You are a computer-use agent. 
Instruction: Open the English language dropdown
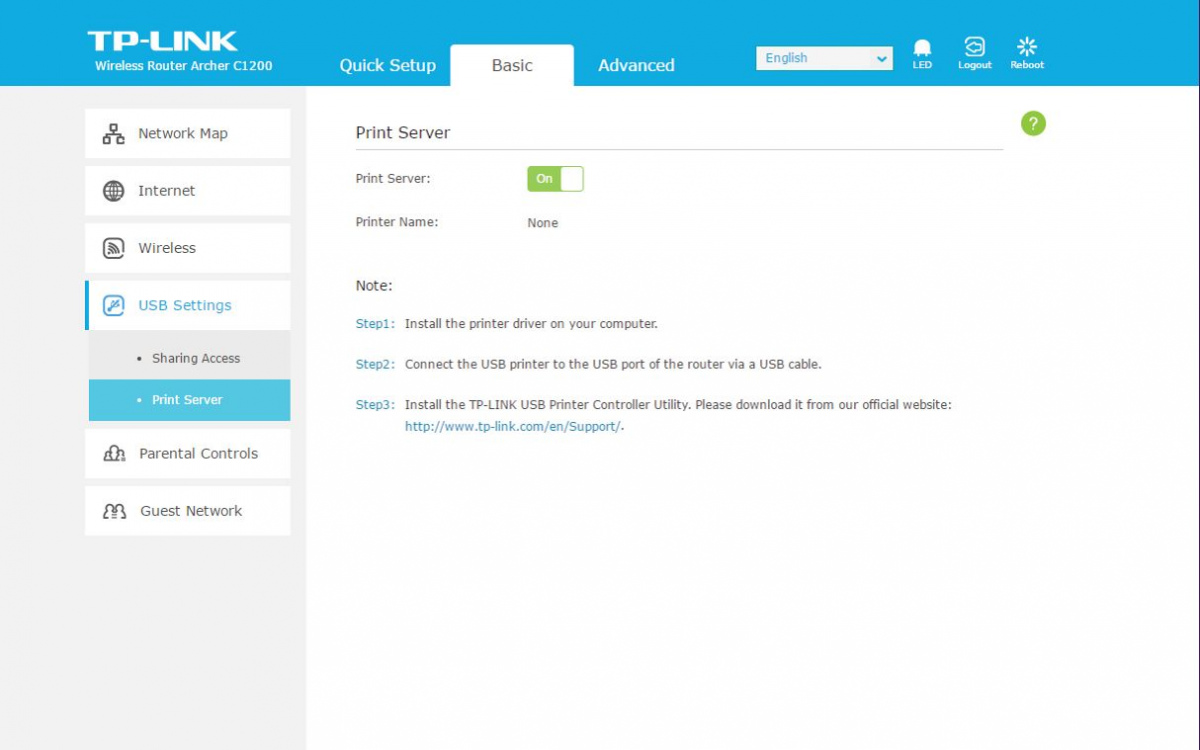824,58
